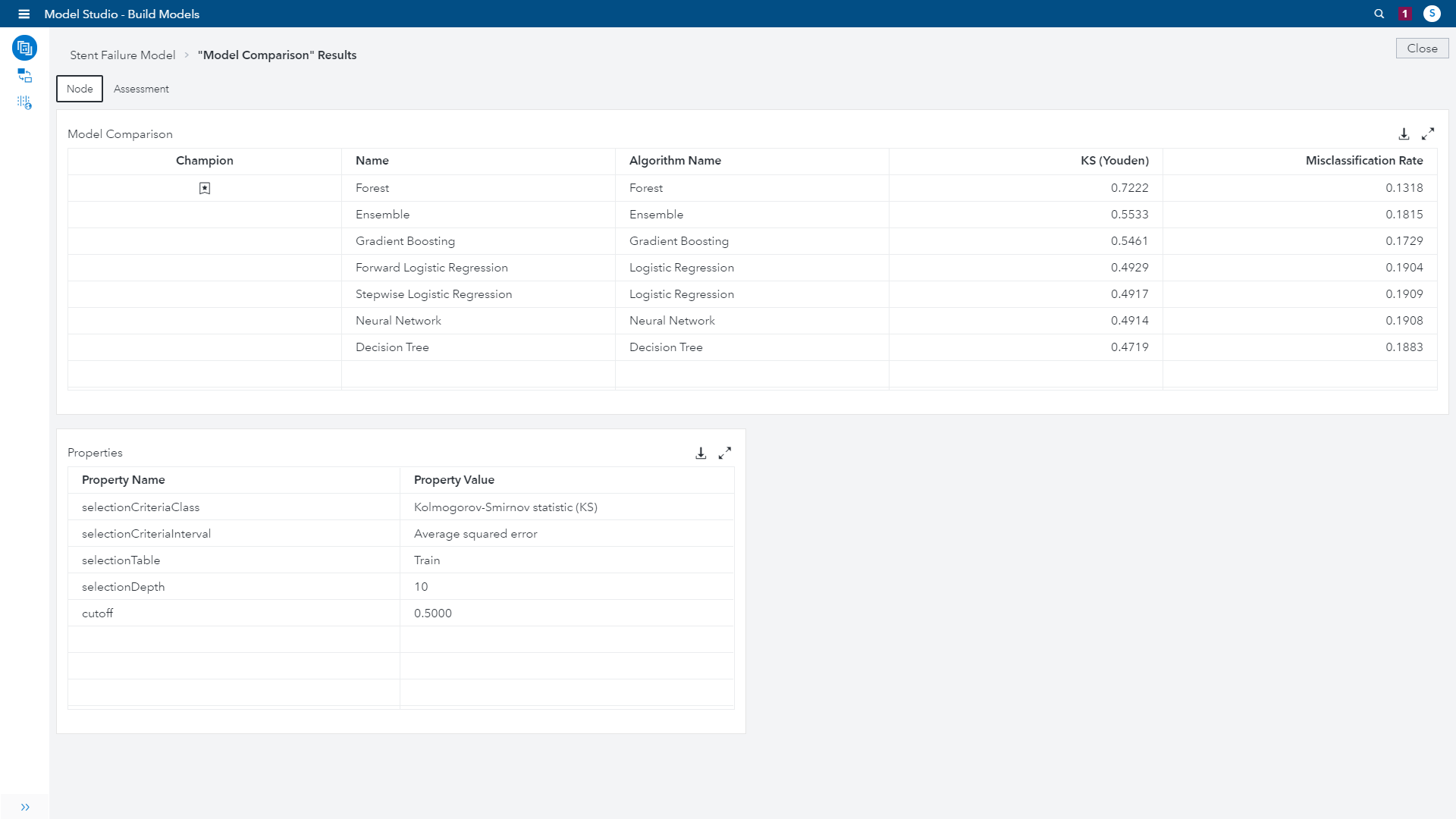This screenshot has width=1456, height=819.
Task: Open the Pipelines icon in sidebar
Action: pyautogui.click(x=24, y=75)
